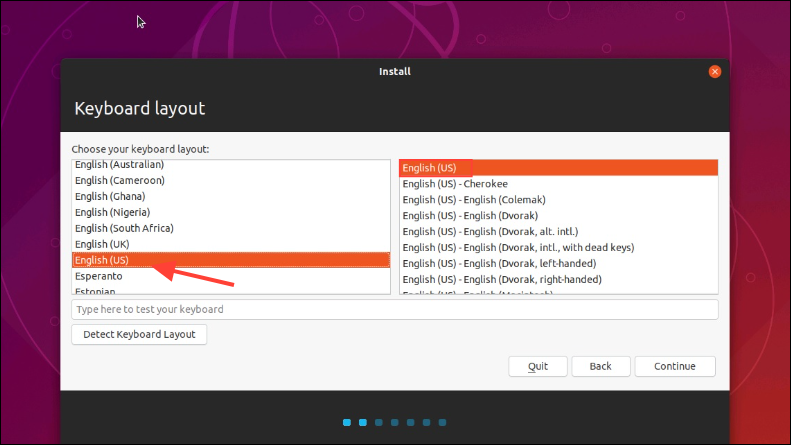Viewport: 791px width, 445px height.
Task: Select English (Cameroon) keyboard layout
Action: coord(231,180)
